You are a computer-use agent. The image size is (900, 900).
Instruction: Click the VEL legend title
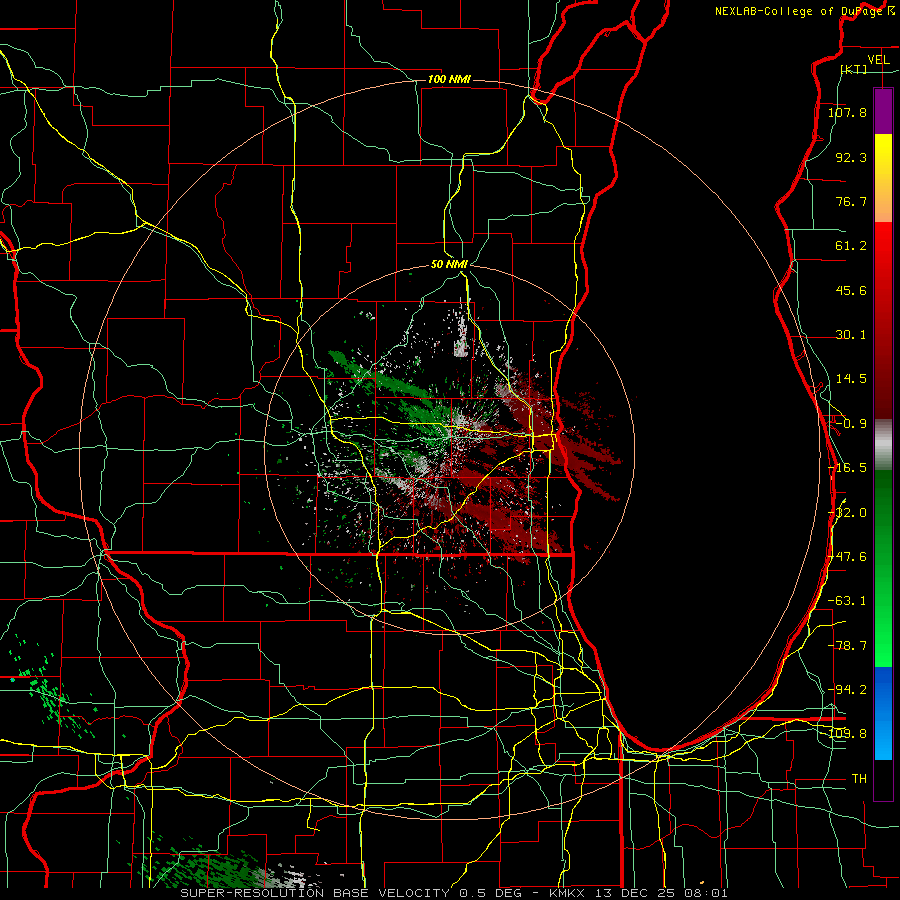878,60
